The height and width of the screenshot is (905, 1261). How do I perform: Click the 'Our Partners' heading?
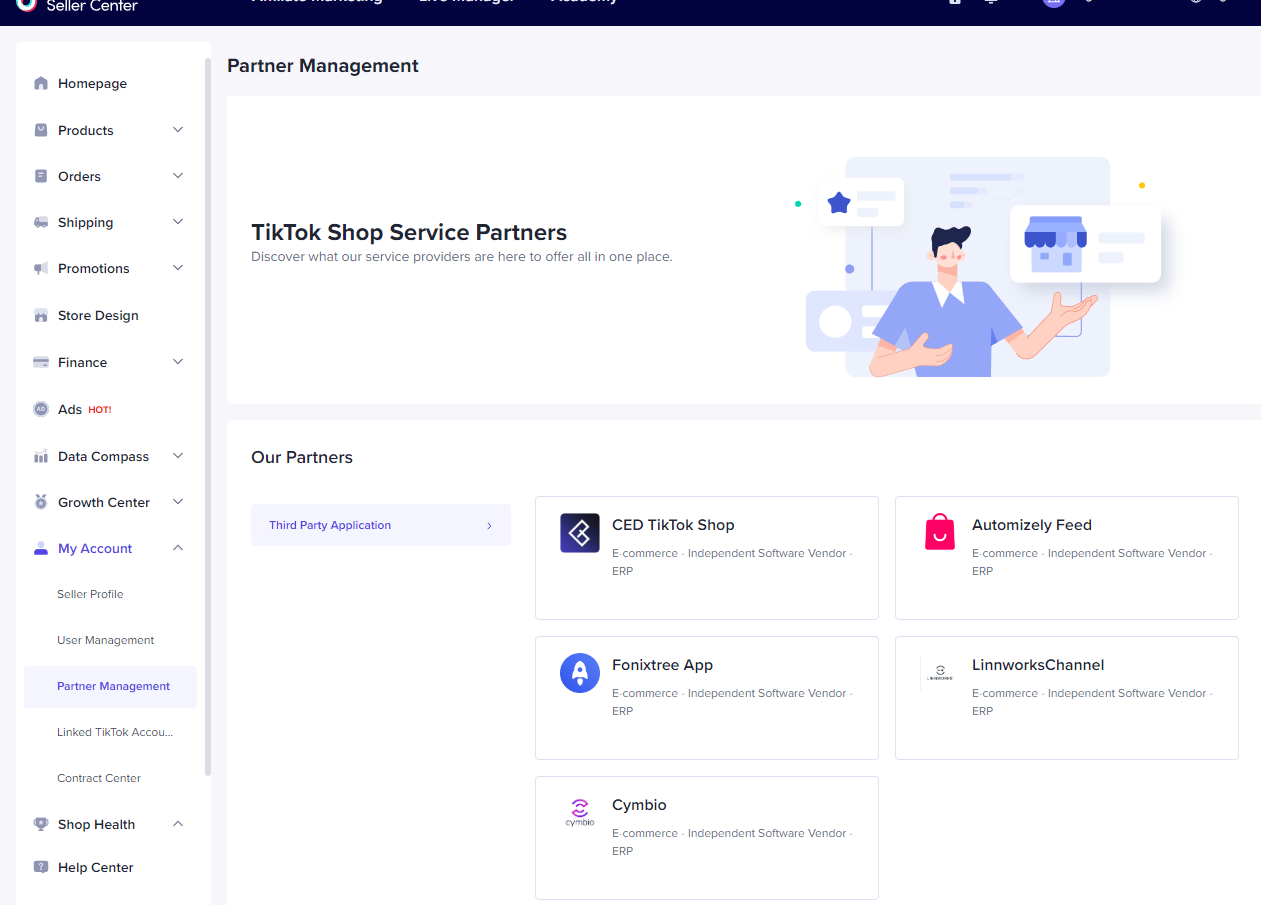[302, 457]
